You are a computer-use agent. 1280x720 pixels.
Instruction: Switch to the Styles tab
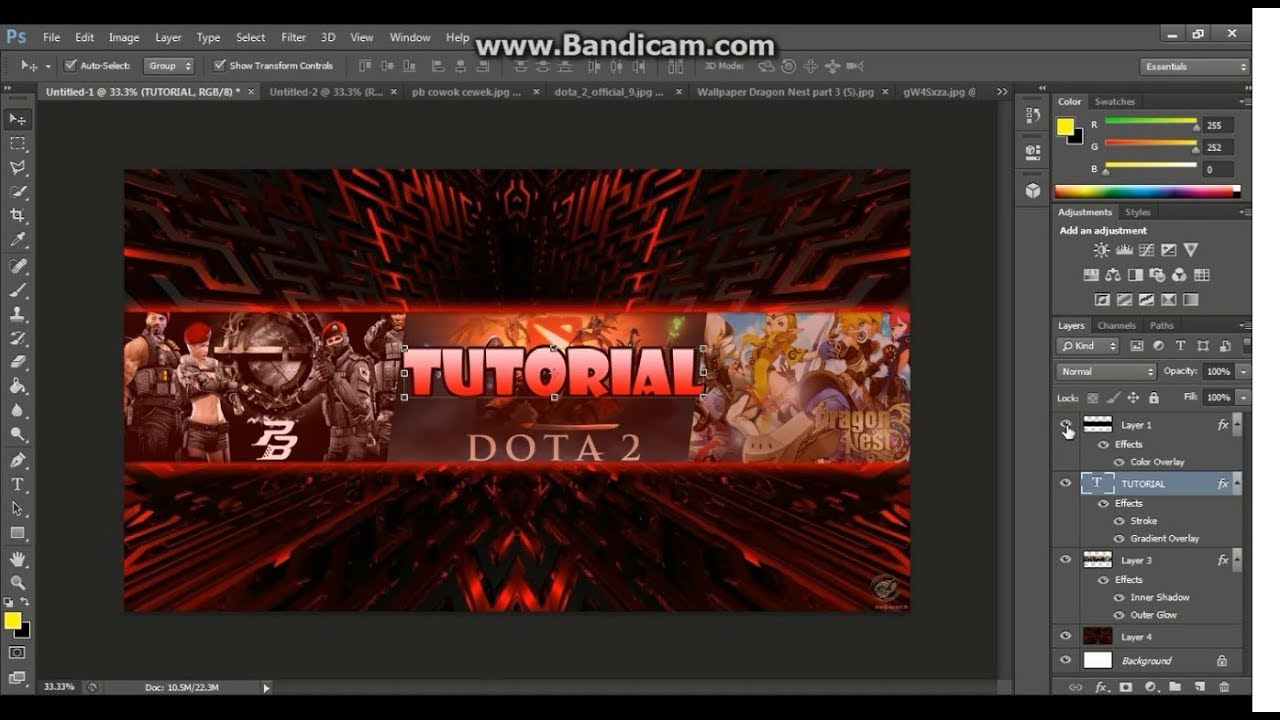point(1137,212)
